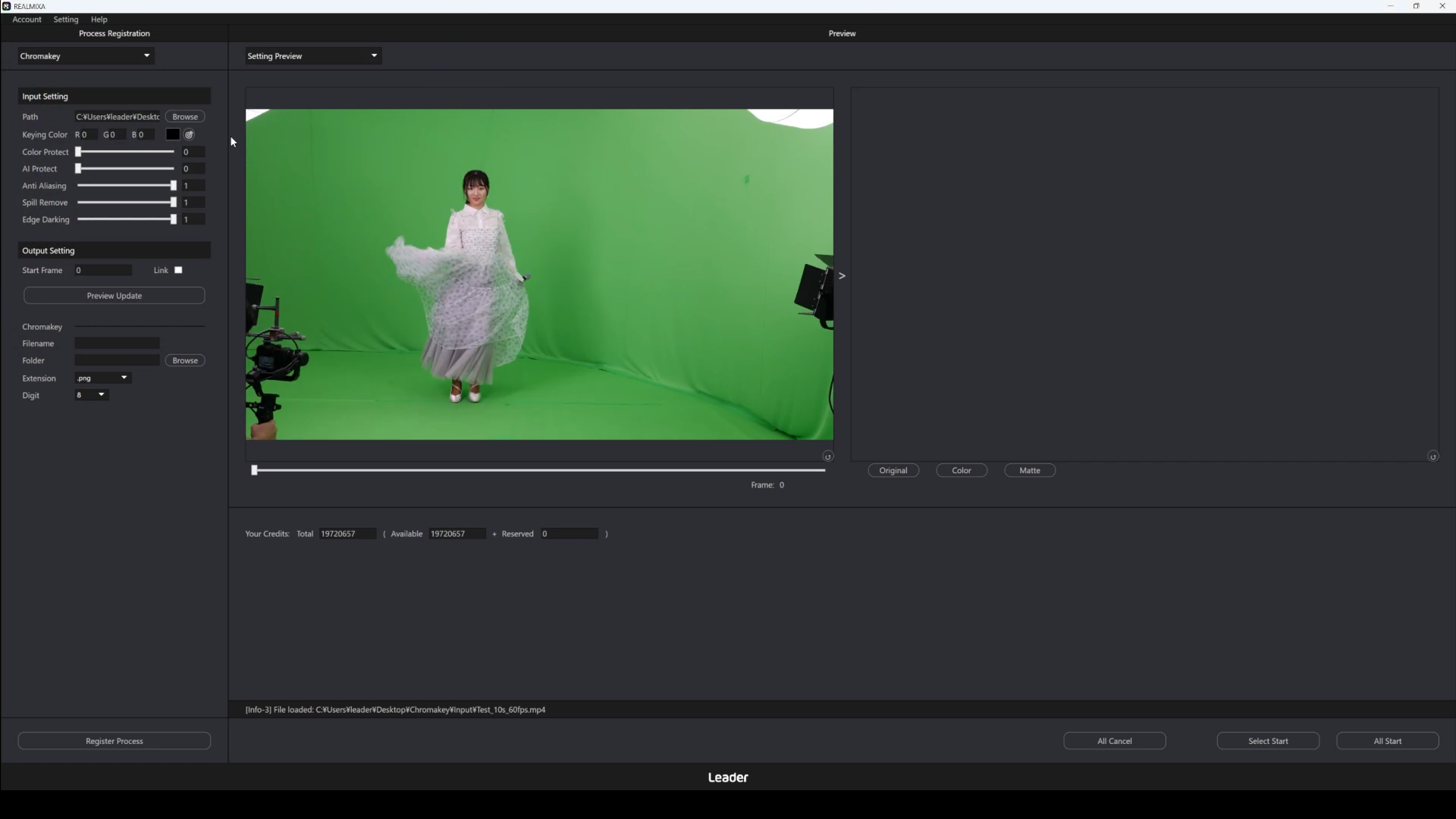The width and height of the screenshot is (1456, 819).
Task: Toggle the Link checkbox
Action: [178, 270]
